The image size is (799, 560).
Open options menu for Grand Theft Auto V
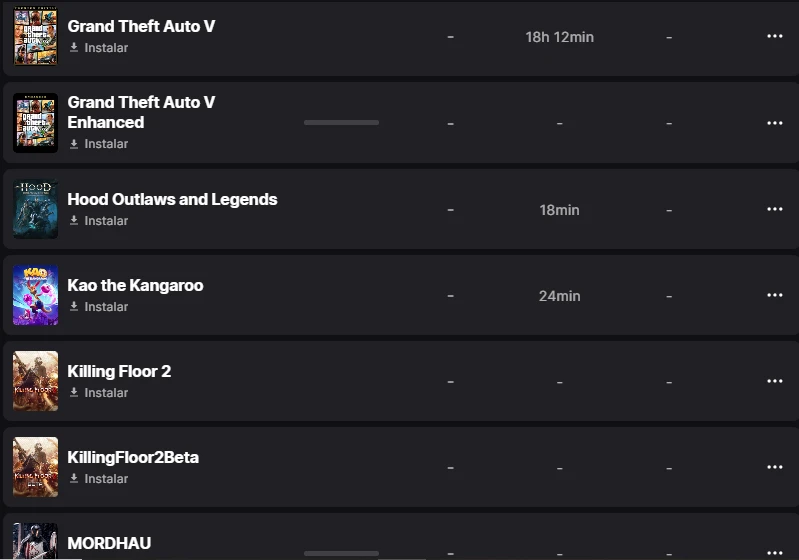[x=774, y=37]
